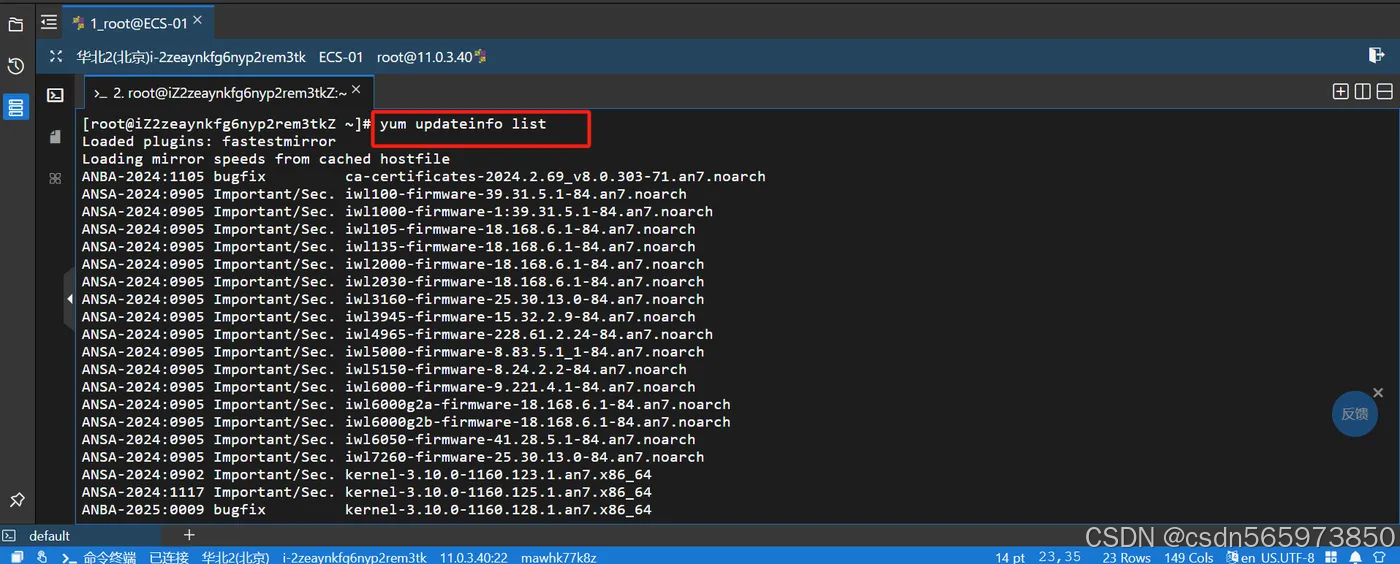
Task: Click the terminal icon before the default workspace
Action: click(x=9, y=536)
